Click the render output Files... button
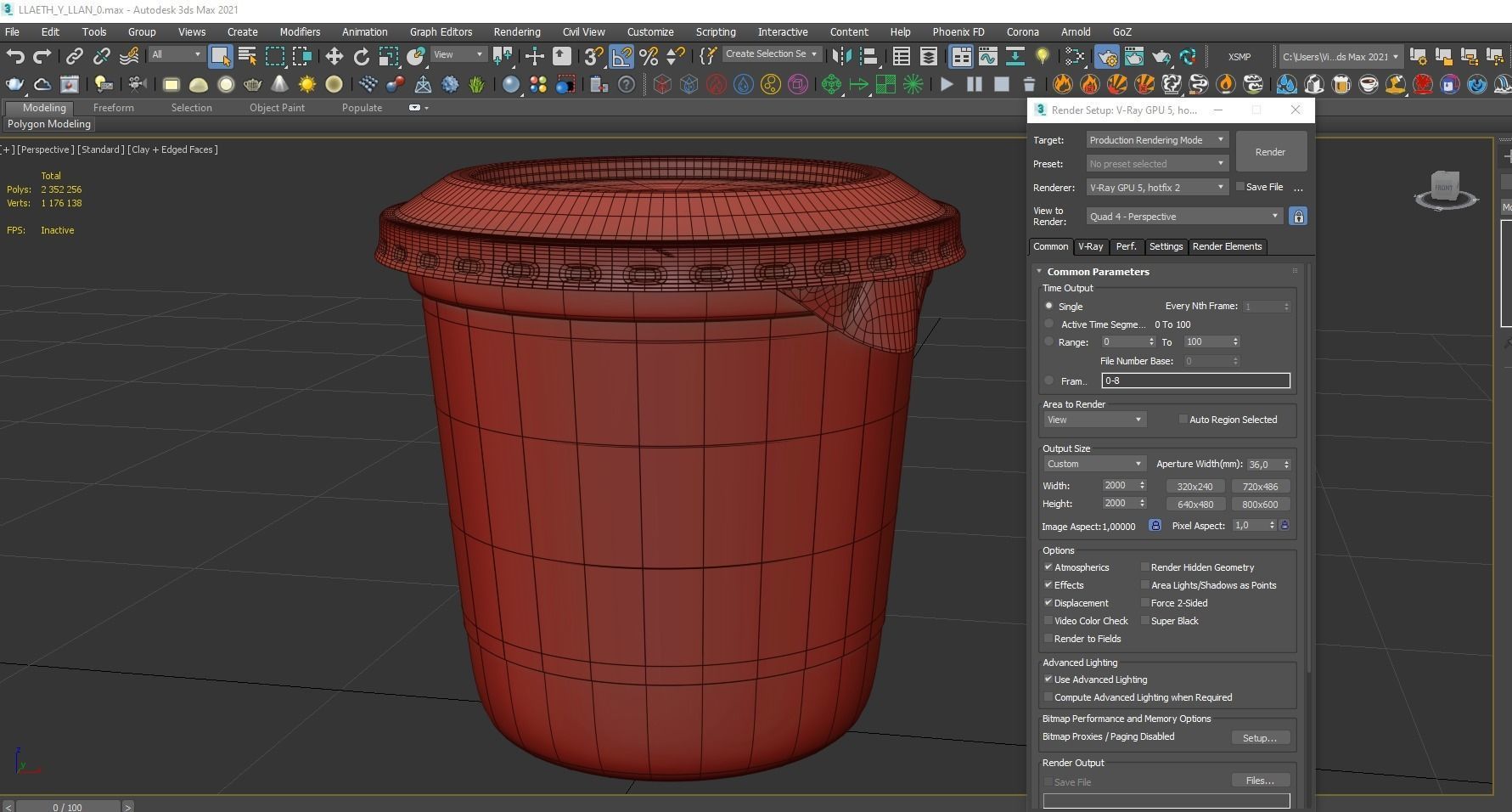Viewport: 1512px width, 812px height. tap(1261, 780)
